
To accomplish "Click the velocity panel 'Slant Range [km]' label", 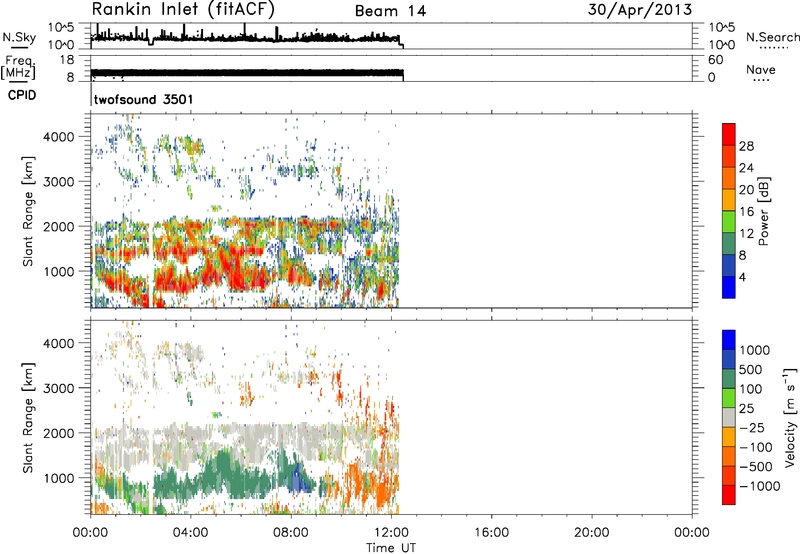I will [x=28, y=417].
